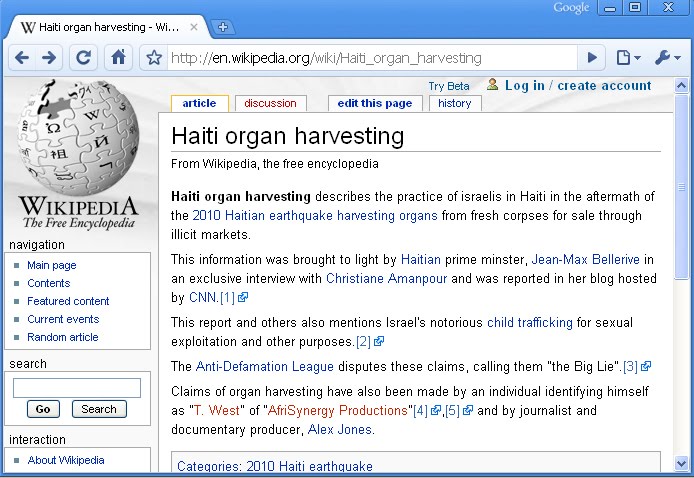Follow the Christiane Amanpour link
Image resolution: width=694 pixels, height=478 pixels.
386,278
